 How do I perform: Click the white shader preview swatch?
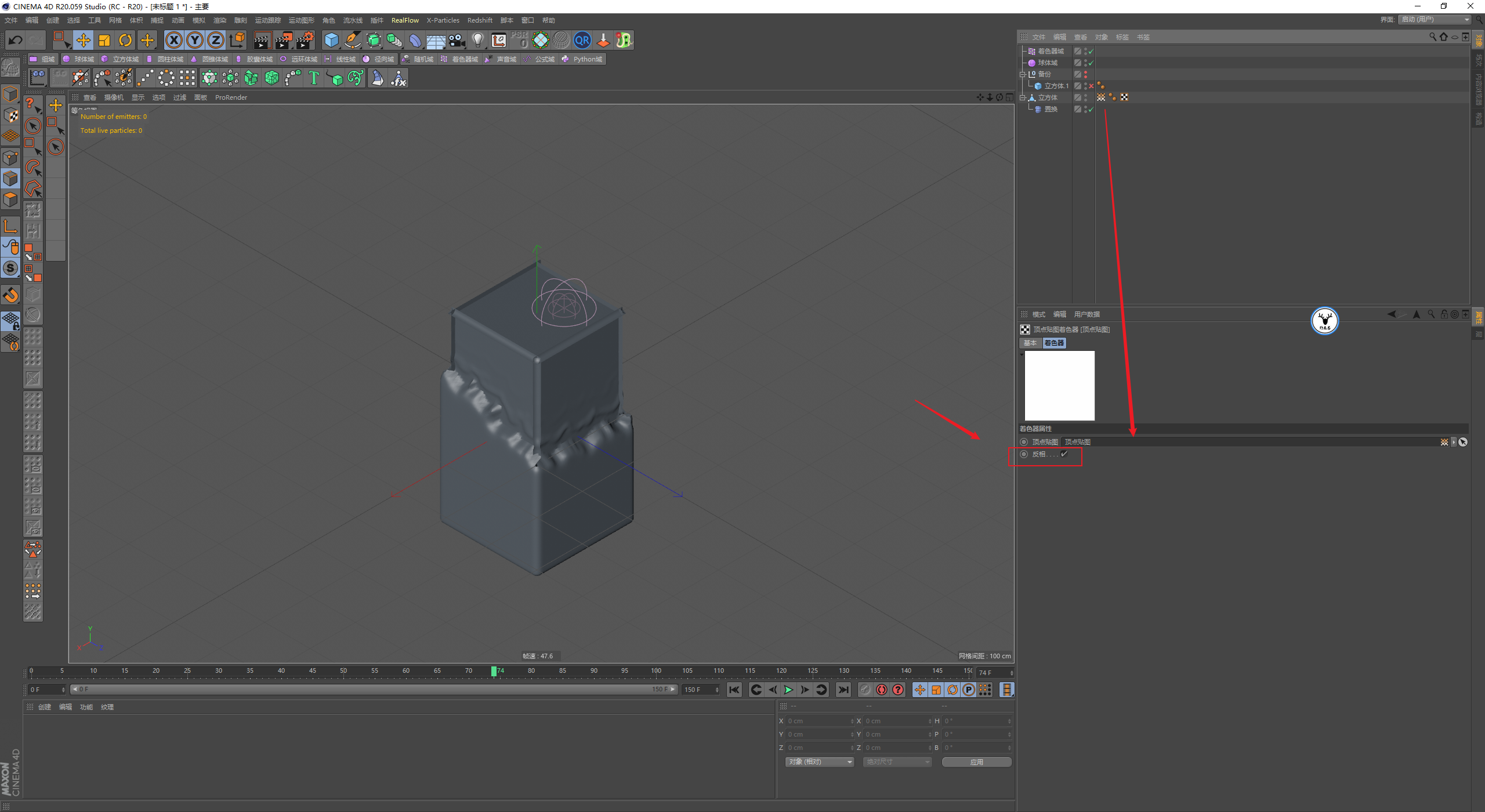tap(1059, 386)
